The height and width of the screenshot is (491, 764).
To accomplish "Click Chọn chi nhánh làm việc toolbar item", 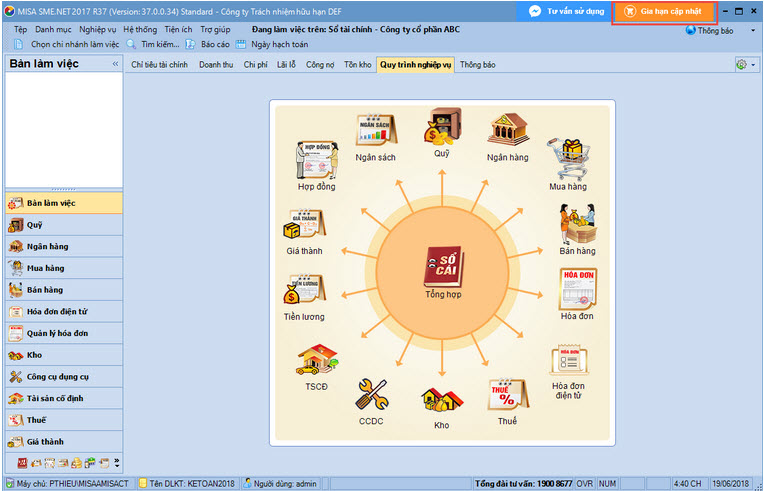I will 67,45.
